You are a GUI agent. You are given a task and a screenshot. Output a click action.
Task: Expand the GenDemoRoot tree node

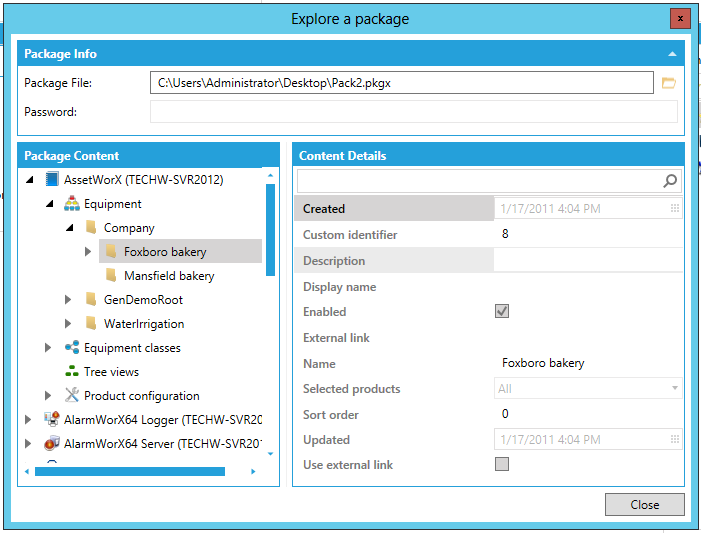68,300
